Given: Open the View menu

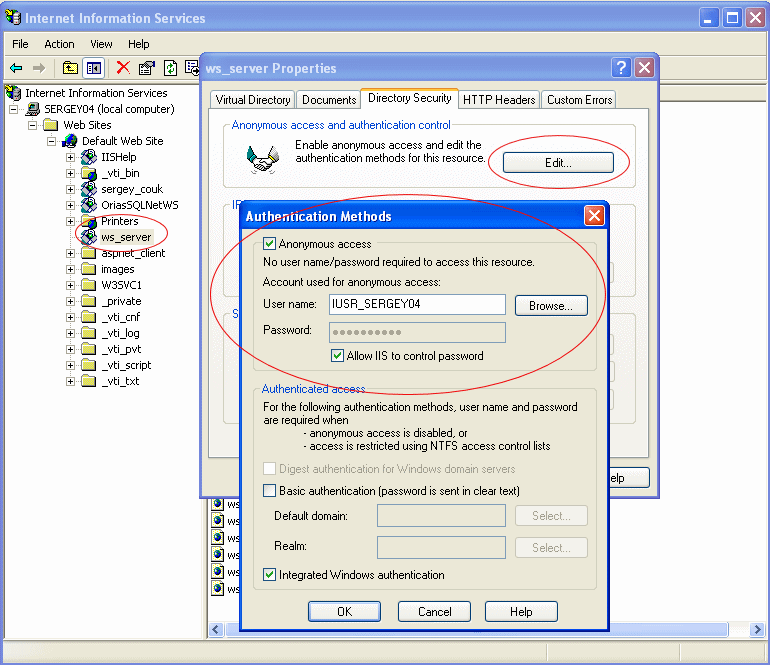Looking at the screenshot, I should coord(101,44).
